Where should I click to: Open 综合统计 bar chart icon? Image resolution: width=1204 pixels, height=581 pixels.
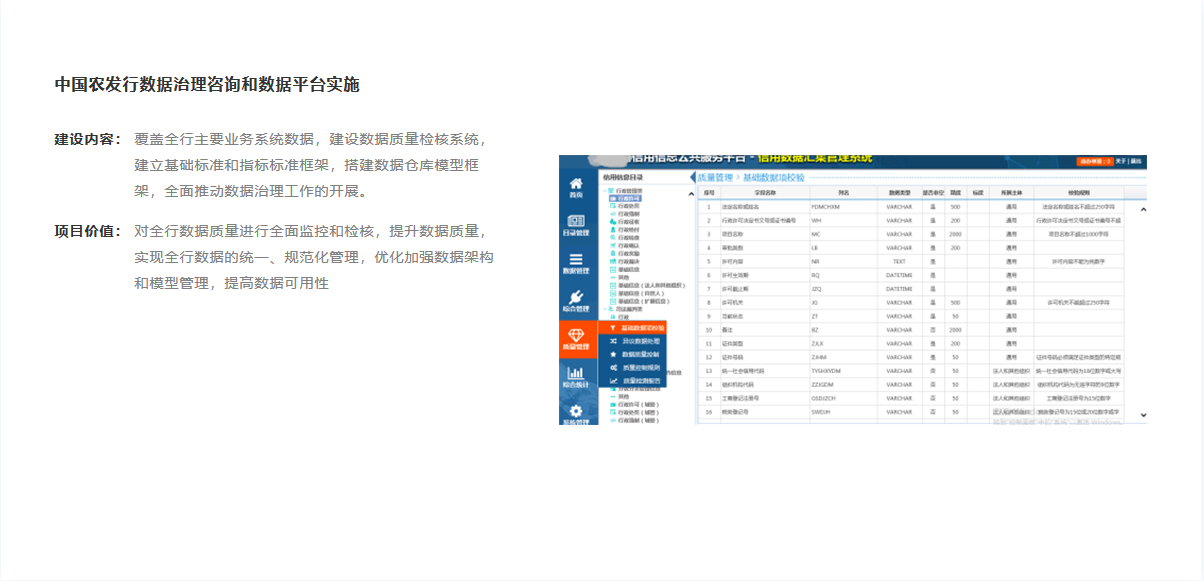point(576,375)
